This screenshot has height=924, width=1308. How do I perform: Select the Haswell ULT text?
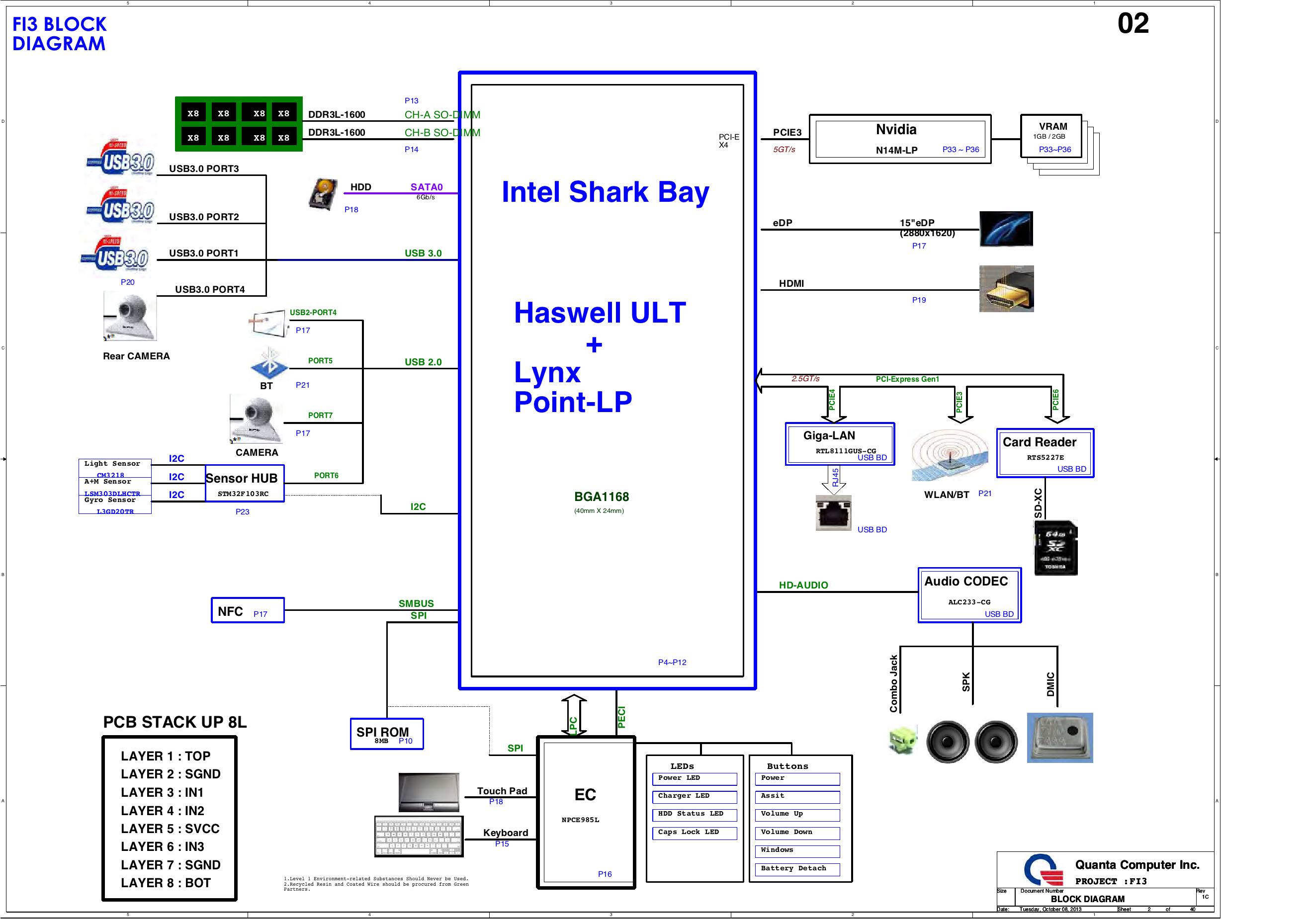(600, 313)
